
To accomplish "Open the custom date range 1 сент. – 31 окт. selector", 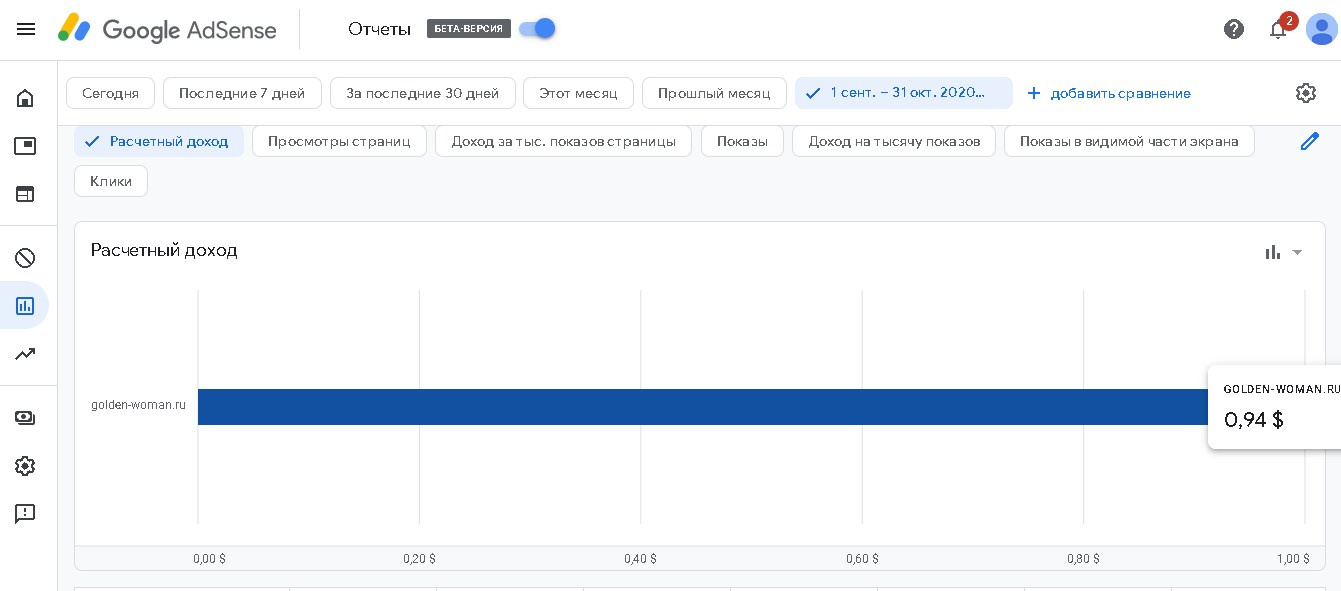I will coord(904,93).
